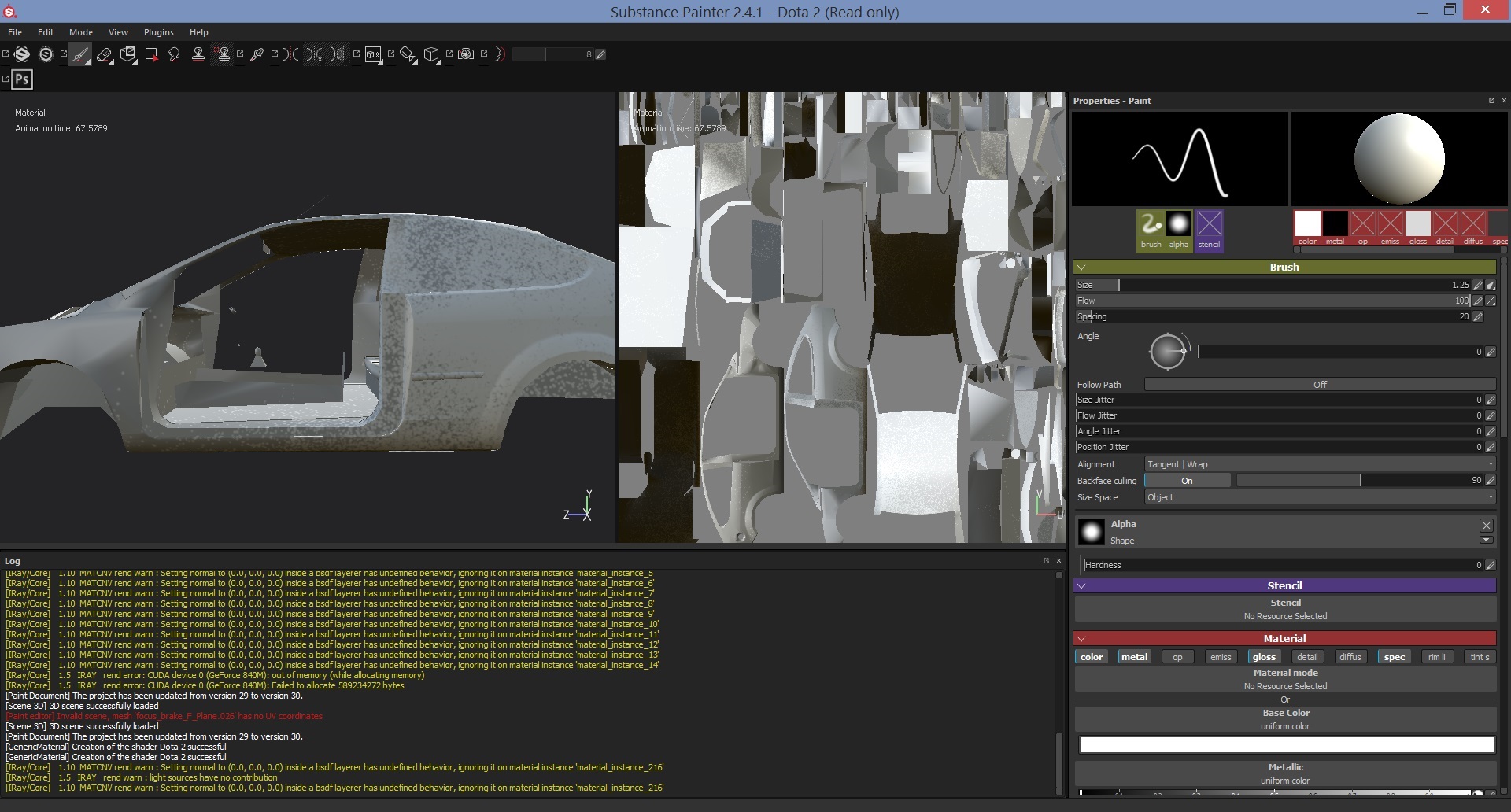Select the Smudge tool
The image size is (1511, 812).
175,54
